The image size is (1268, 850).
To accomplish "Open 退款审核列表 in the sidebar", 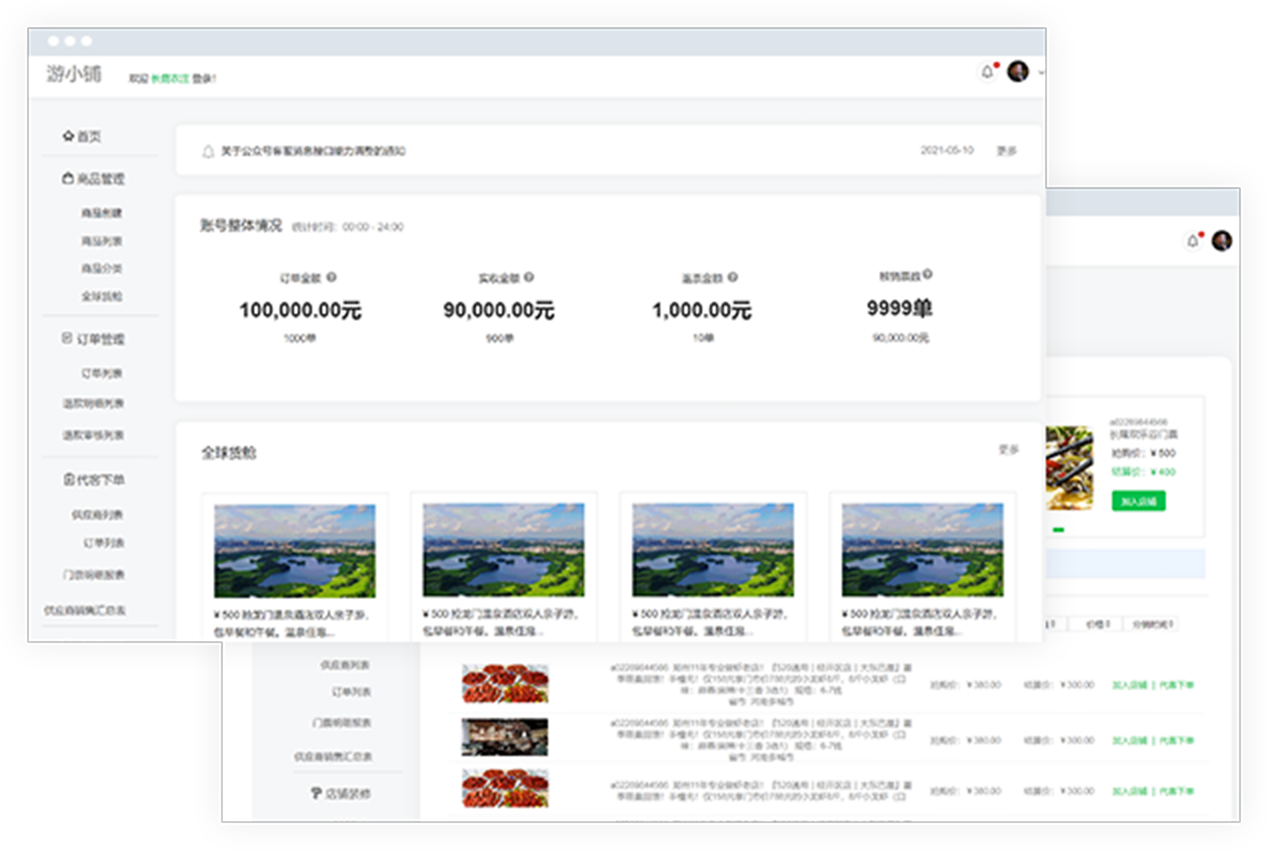I will 93,435.
